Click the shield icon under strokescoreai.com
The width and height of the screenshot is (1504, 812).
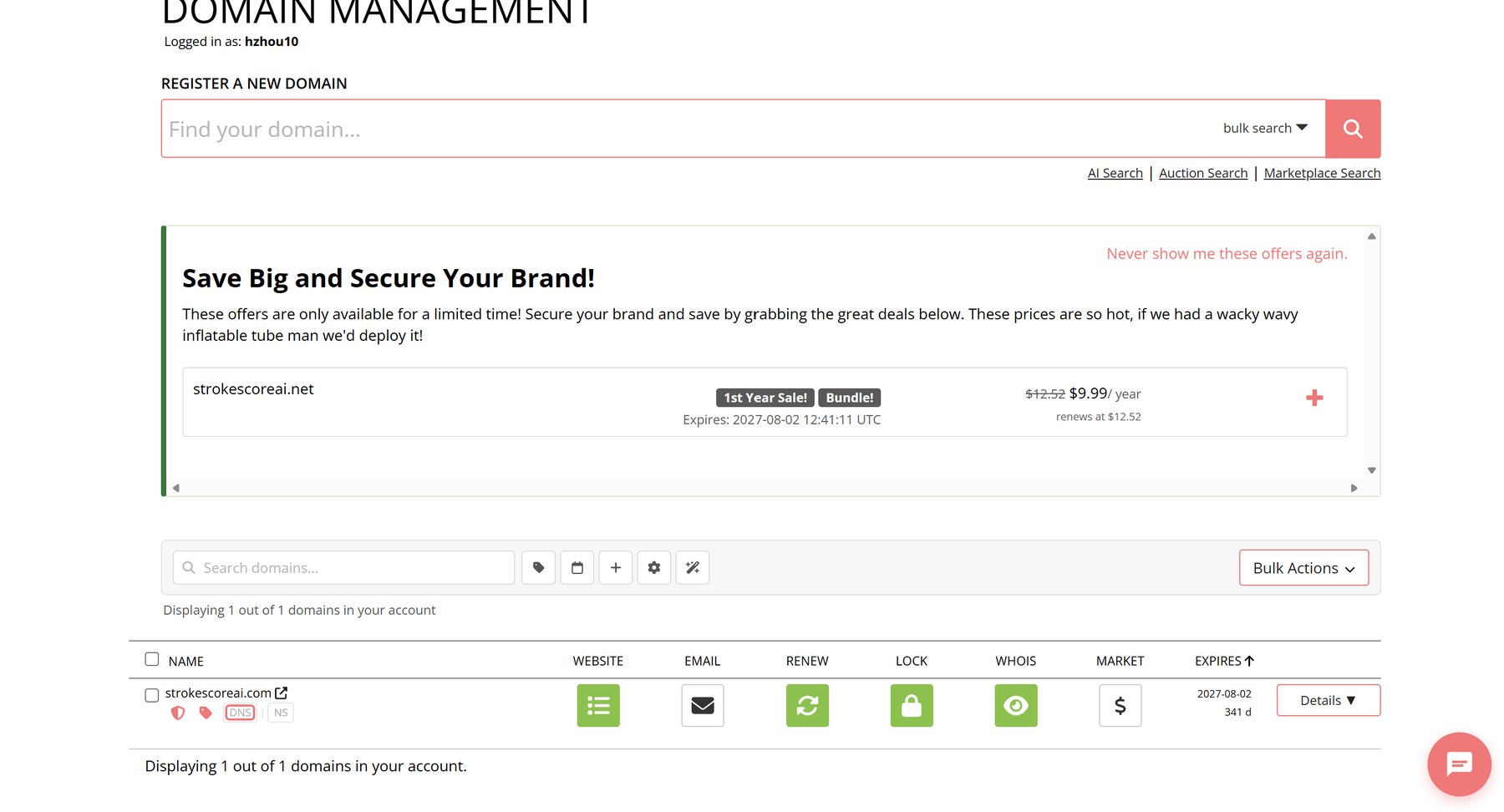[x=177, y=713]
